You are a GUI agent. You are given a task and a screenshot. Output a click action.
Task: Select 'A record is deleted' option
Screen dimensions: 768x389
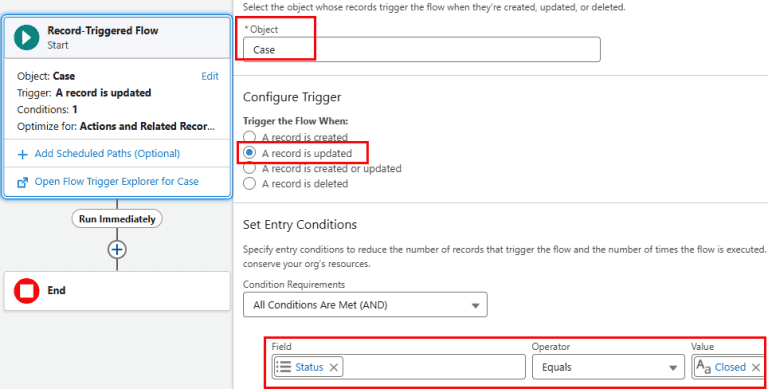[249, 184]
